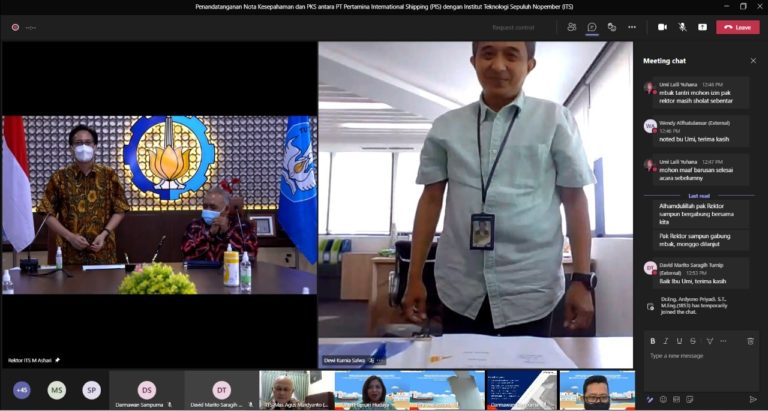
Task: Open the emoji picker below message box
Action: [663, 399]
